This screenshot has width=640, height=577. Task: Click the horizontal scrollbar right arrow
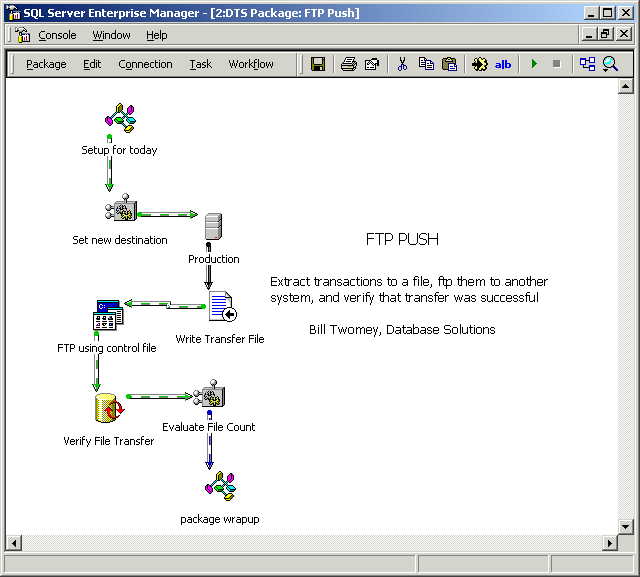(610, 543)
